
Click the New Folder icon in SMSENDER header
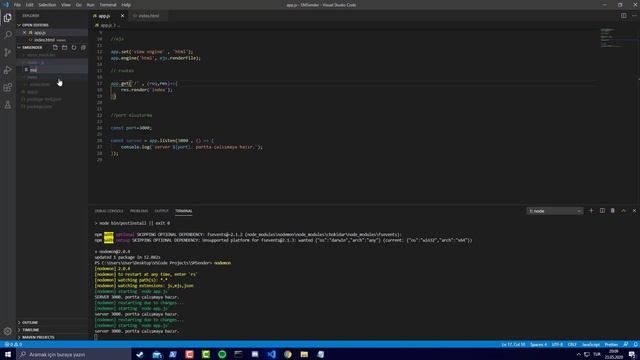pos(64,47)
